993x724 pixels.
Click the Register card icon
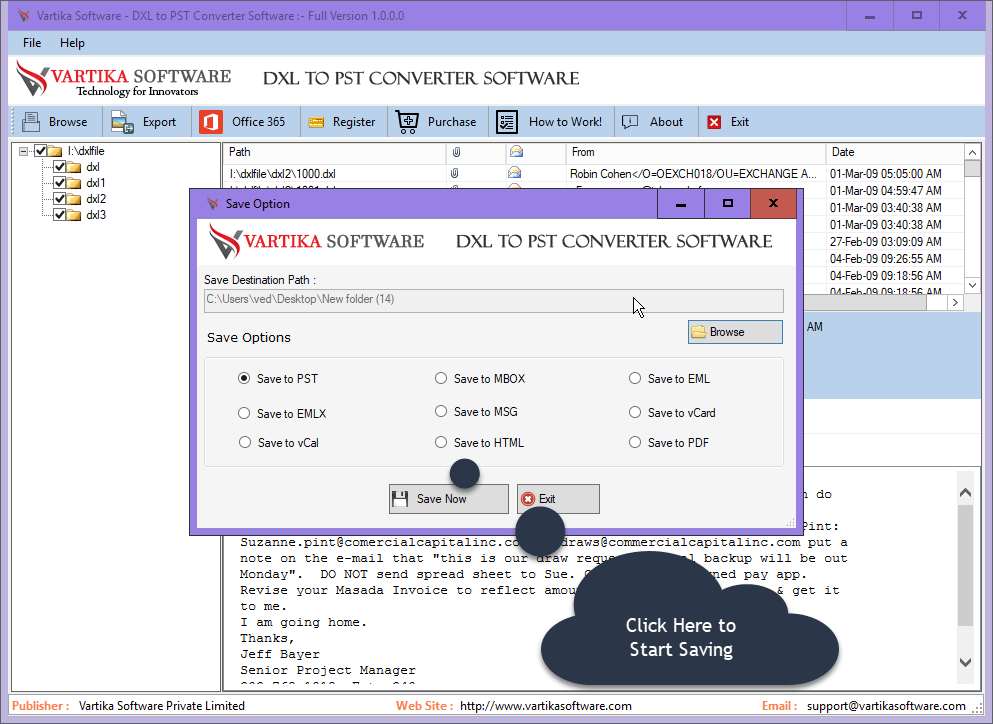click(x=316, y=122)
